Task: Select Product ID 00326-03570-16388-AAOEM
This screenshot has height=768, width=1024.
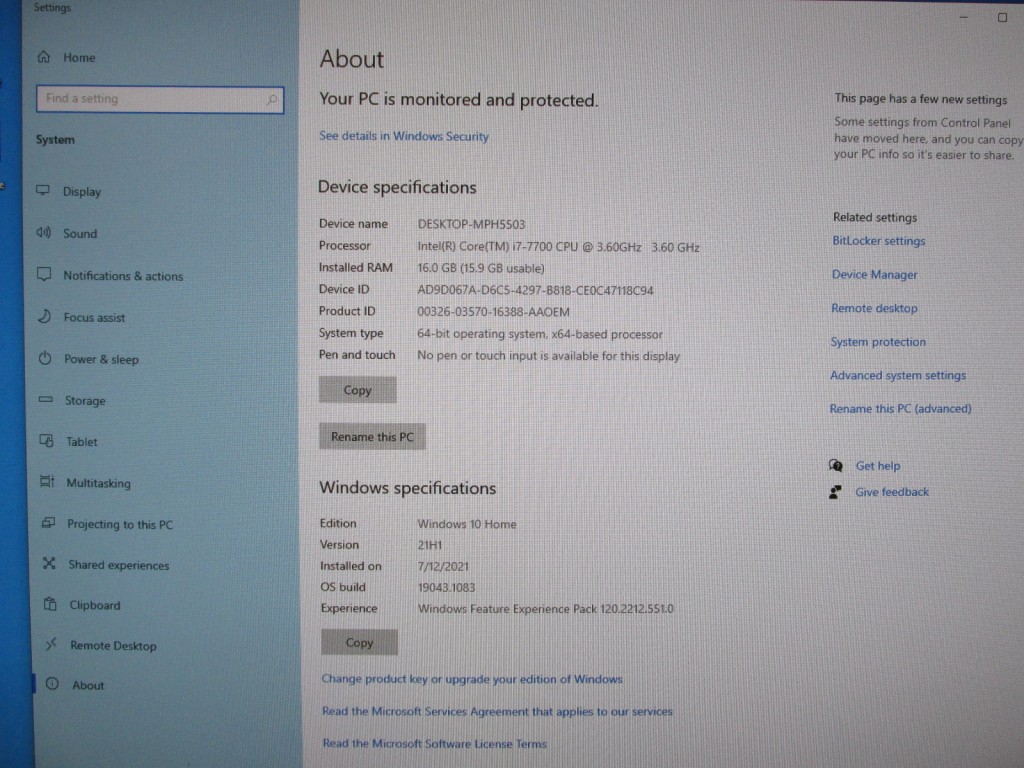Action: (x=493, y=312)
